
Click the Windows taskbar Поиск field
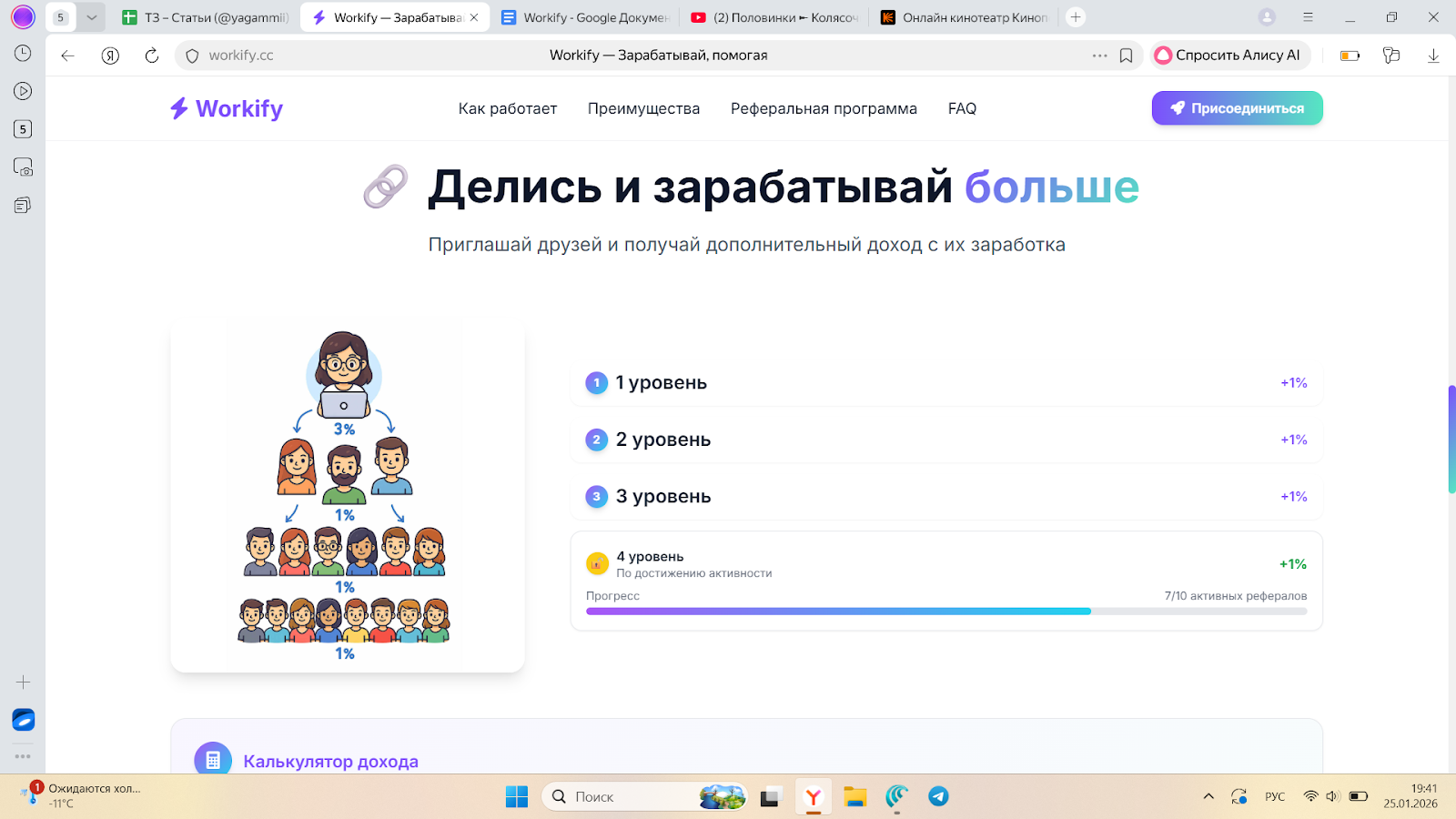click(628, 796)
